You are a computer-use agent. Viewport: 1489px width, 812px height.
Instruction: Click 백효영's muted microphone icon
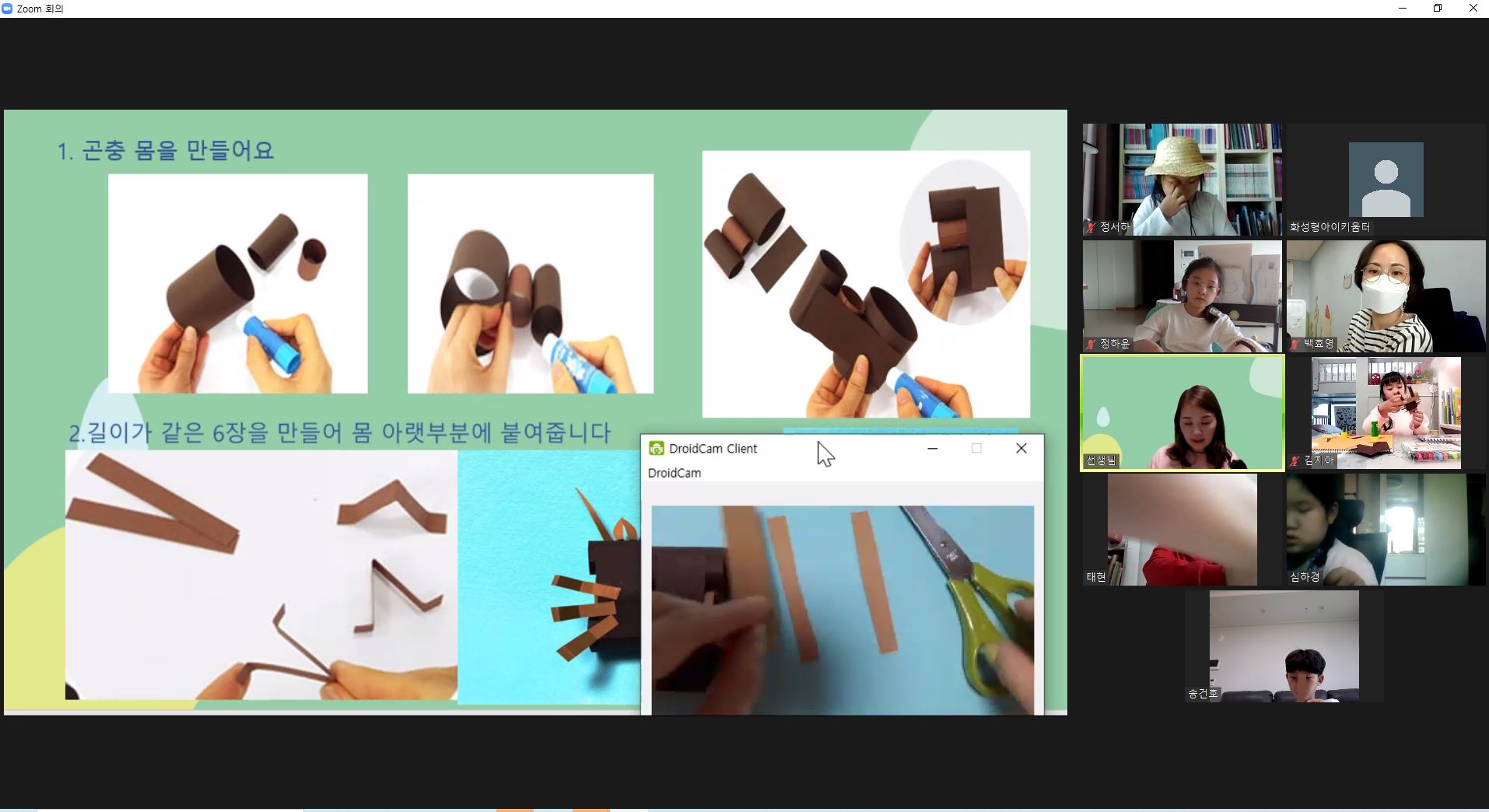click(1295, 344)
